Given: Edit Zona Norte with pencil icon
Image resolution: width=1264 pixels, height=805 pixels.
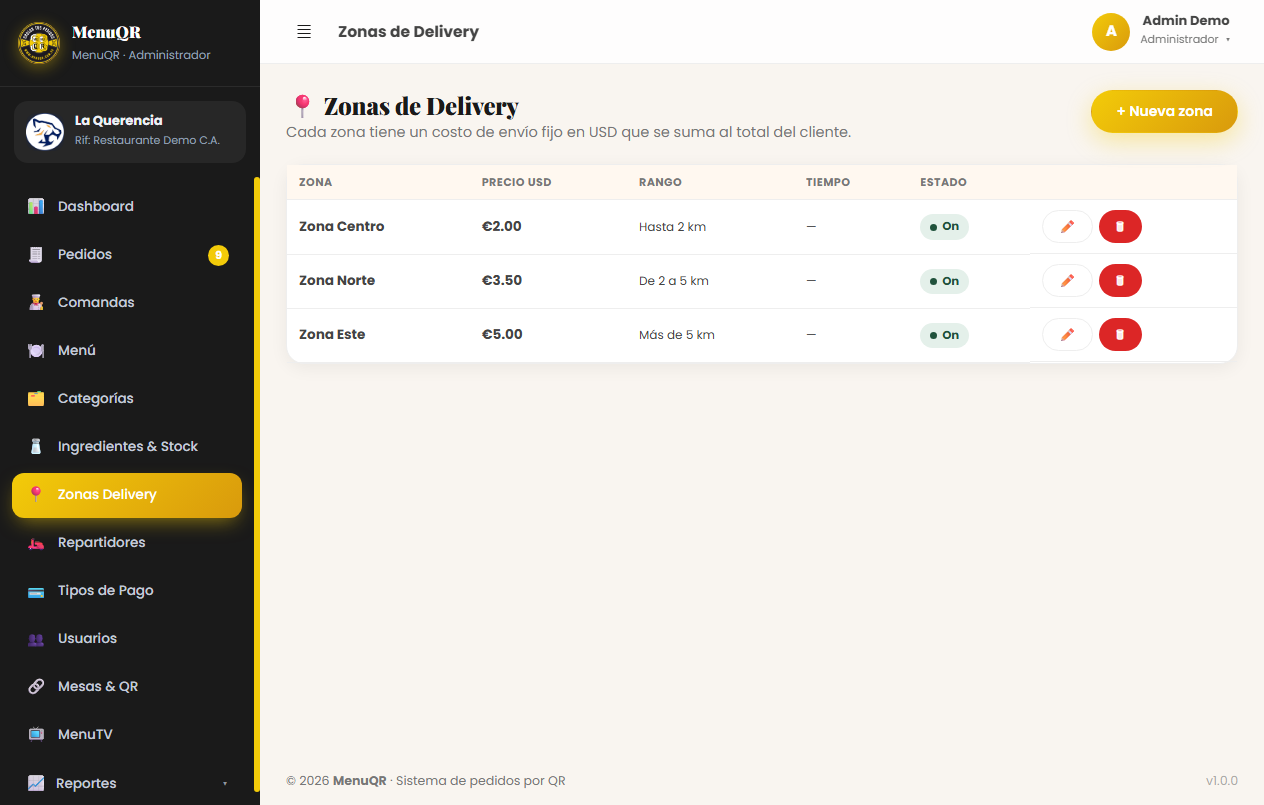Looking at the screenshot, I should [1067, 281].
